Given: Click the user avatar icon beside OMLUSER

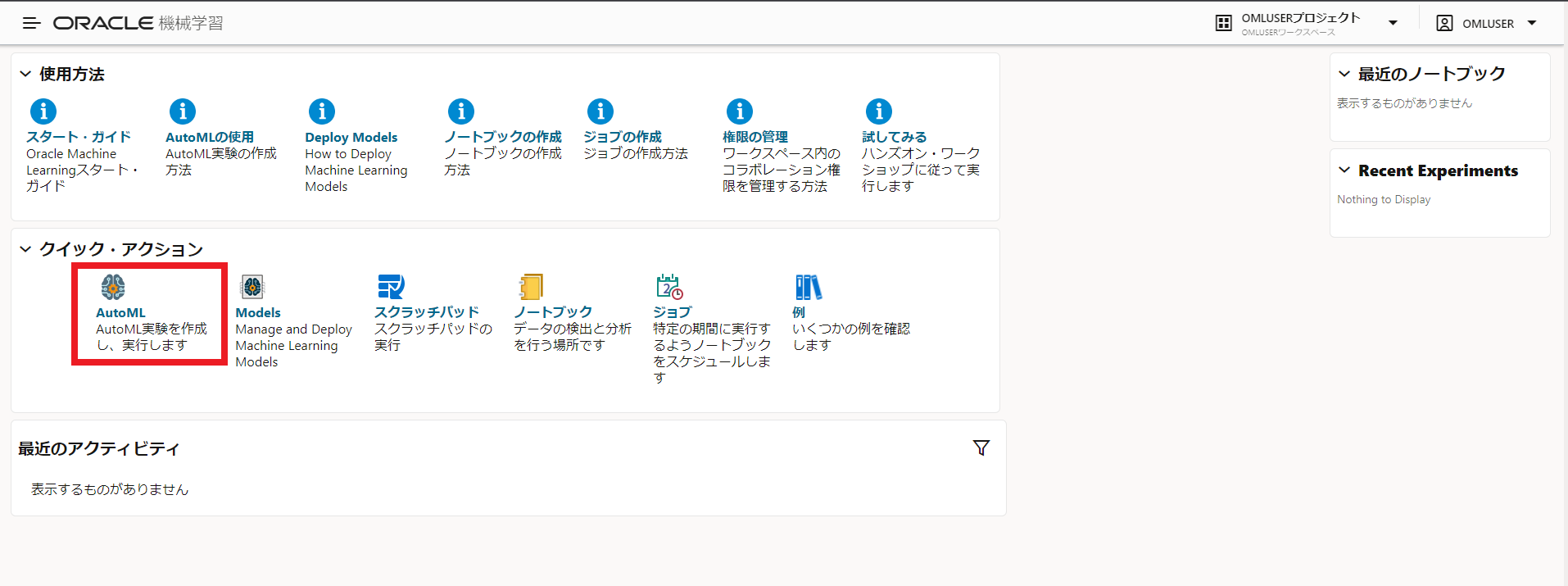Looking at the screenshot, I should 1445,23.
